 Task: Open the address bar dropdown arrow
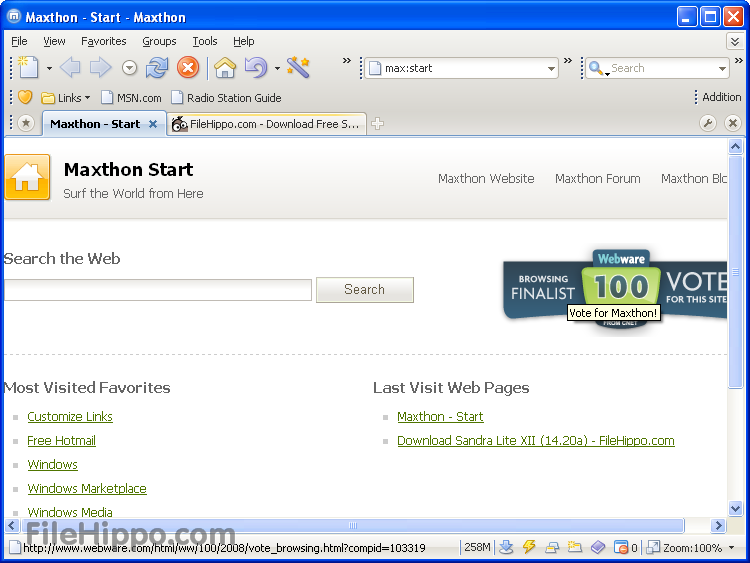551,69
